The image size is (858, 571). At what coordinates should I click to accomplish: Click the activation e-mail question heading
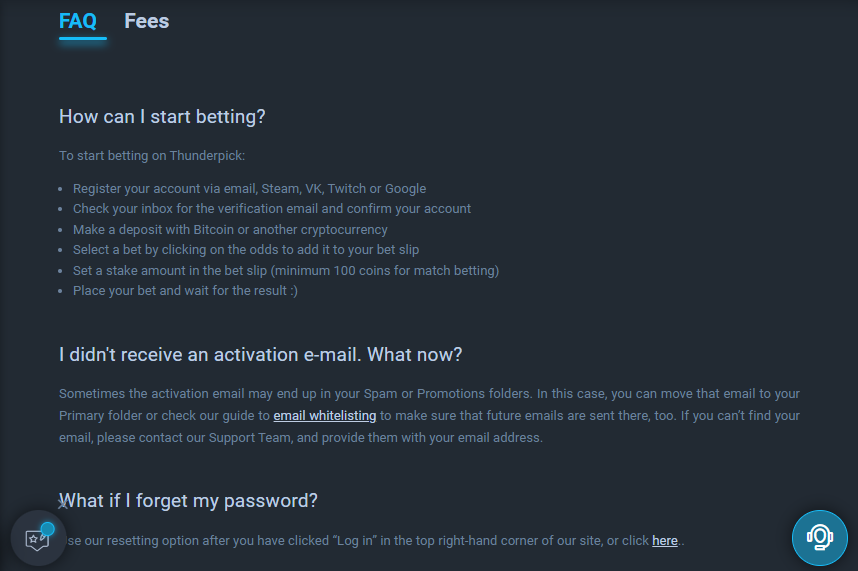click(260, 354)
